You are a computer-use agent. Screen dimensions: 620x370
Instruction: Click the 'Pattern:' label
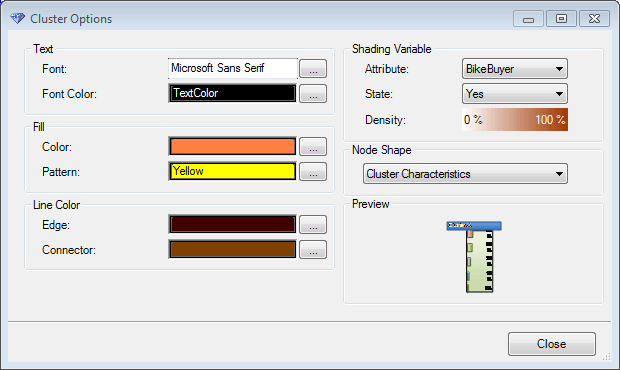click(61, 172)
